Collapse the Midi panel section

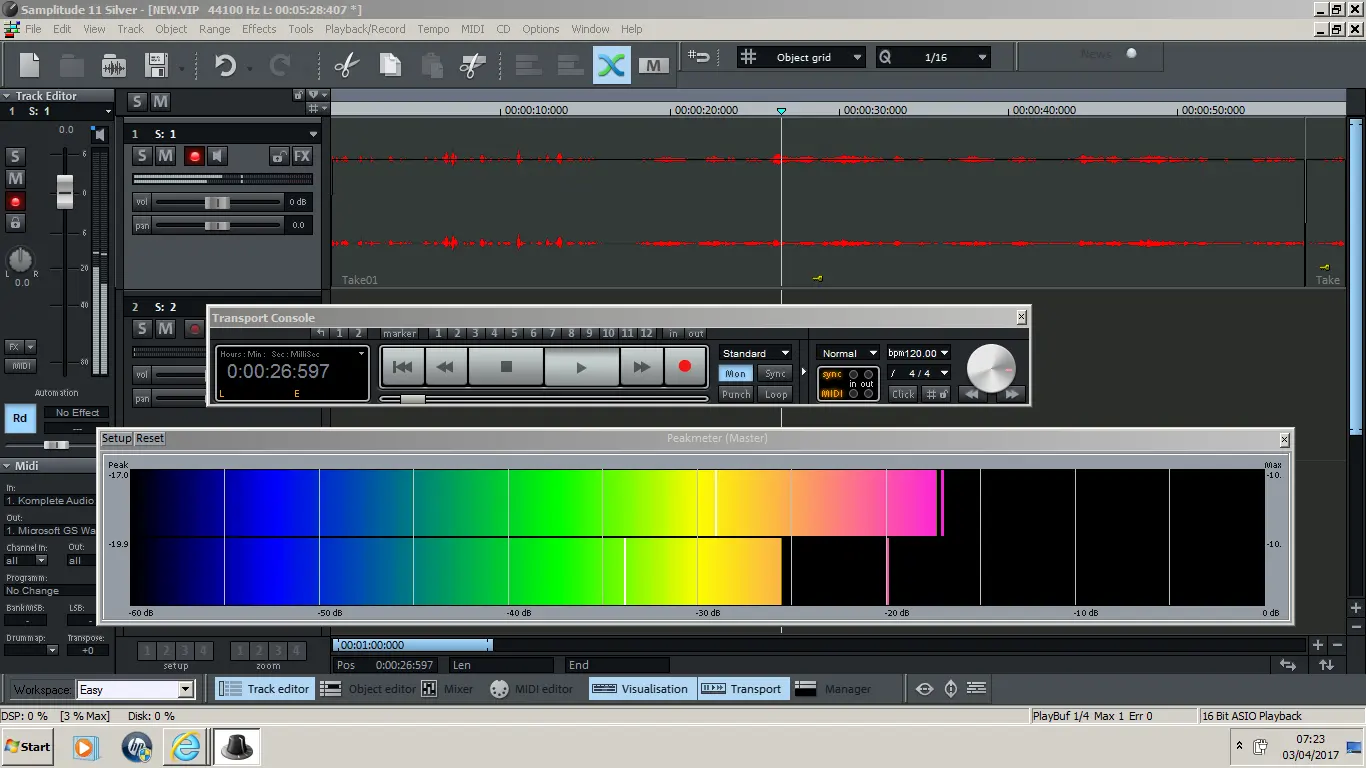point(7,466)
